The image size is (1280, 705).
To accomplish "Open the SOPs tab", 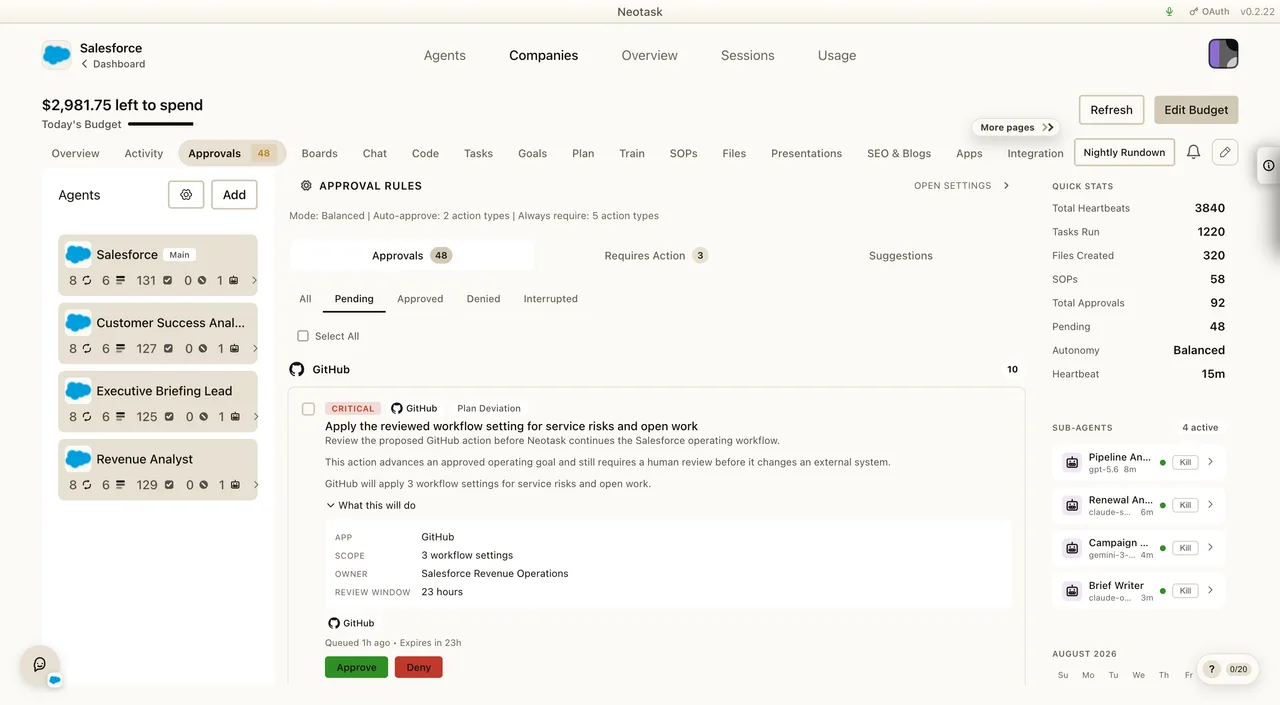I will point(684,153).
